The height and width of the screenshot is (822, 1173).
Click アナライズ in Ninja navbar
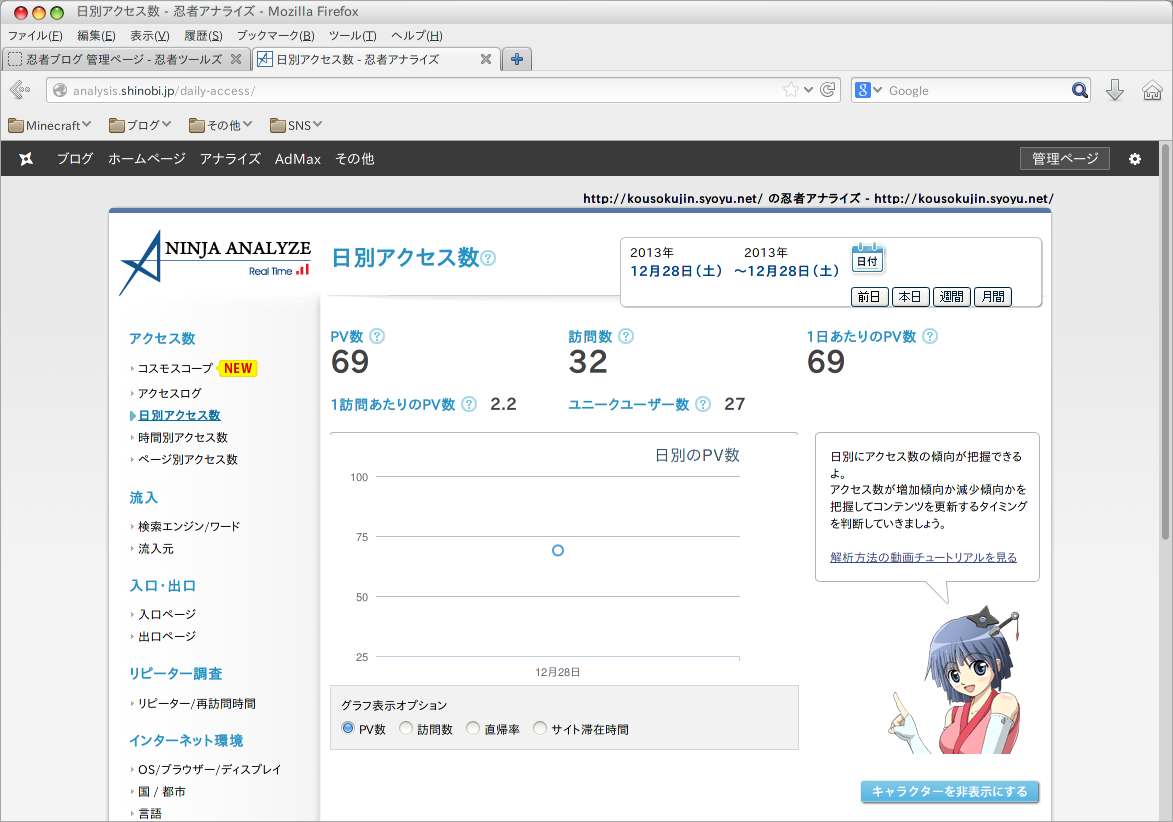[230, 159]
